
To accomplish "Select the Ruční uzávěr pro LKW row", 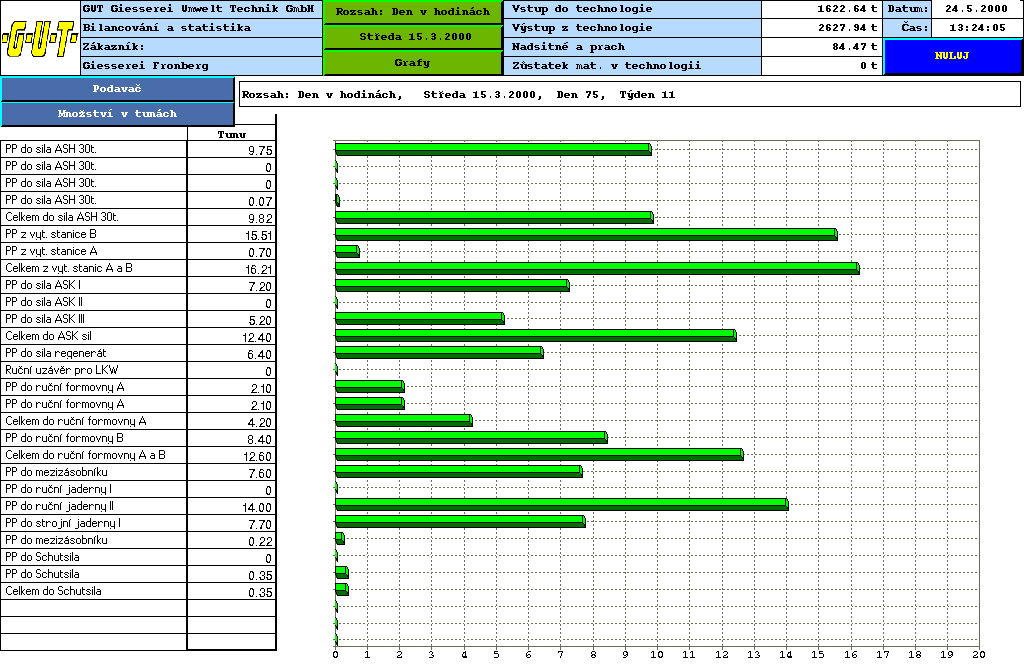I will click(93, 370).
